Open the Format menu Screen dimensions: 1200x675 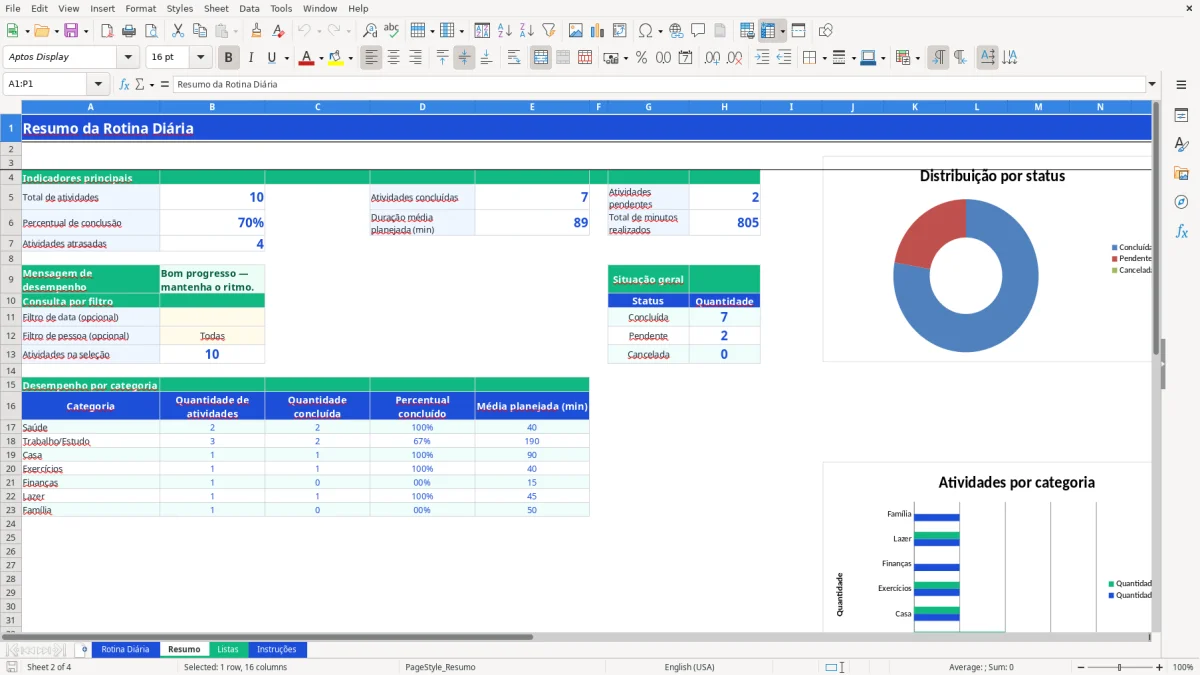pyautogui.click(x=140, y=8)
